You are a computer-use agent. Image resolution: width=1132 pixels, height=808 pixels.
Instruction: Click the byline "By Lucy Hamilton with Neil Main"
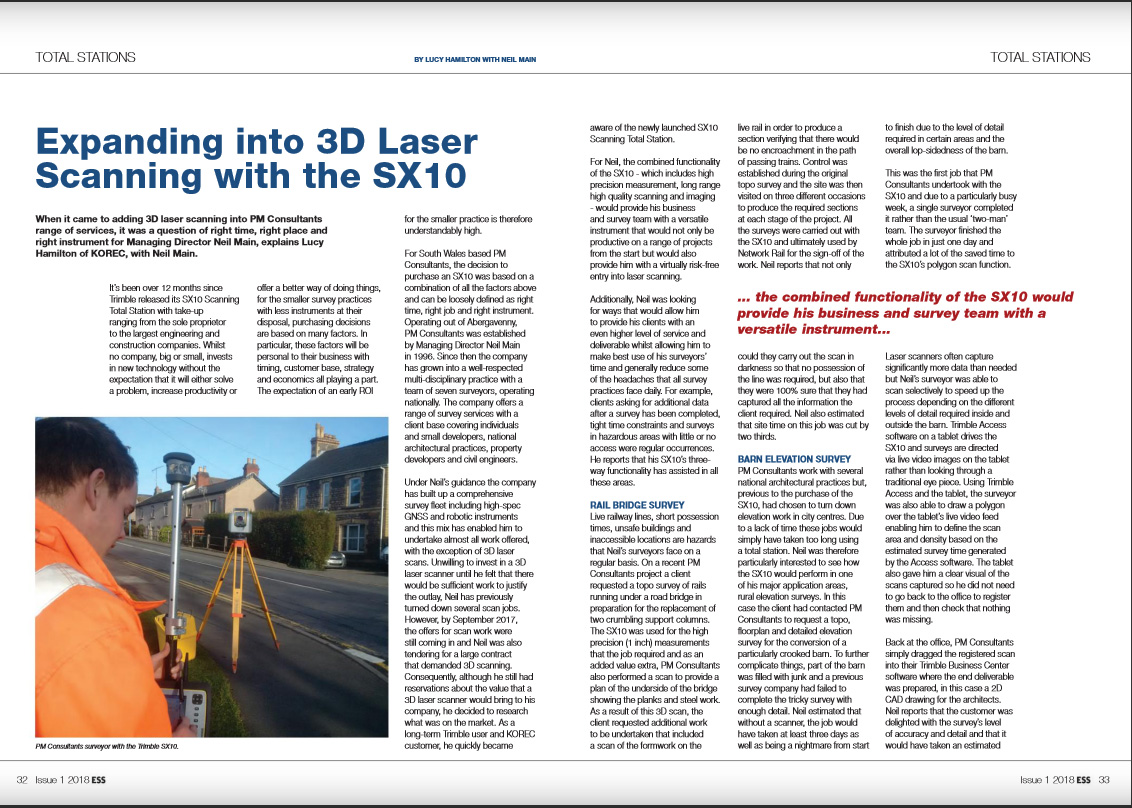[x=475, y=59]
